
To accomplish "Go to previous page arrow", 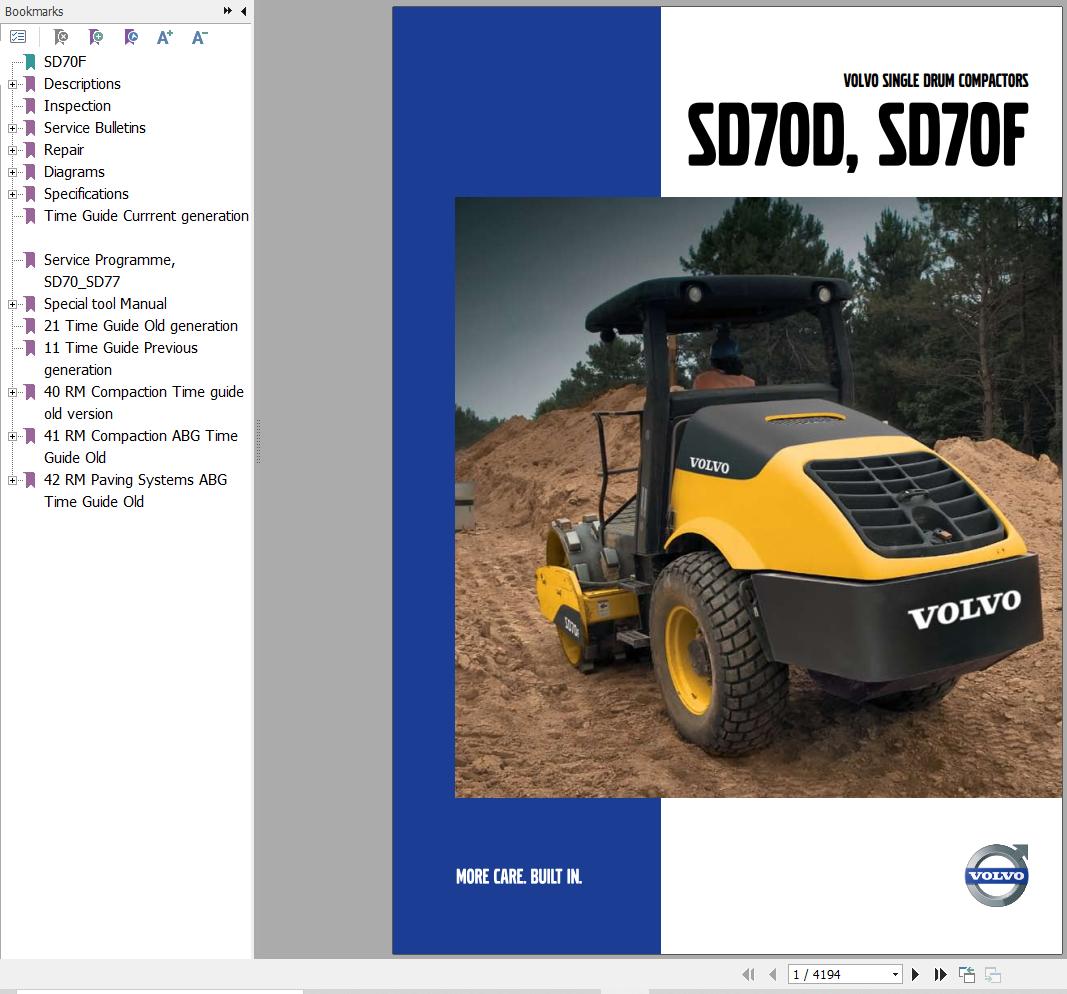I will [772, 974].
